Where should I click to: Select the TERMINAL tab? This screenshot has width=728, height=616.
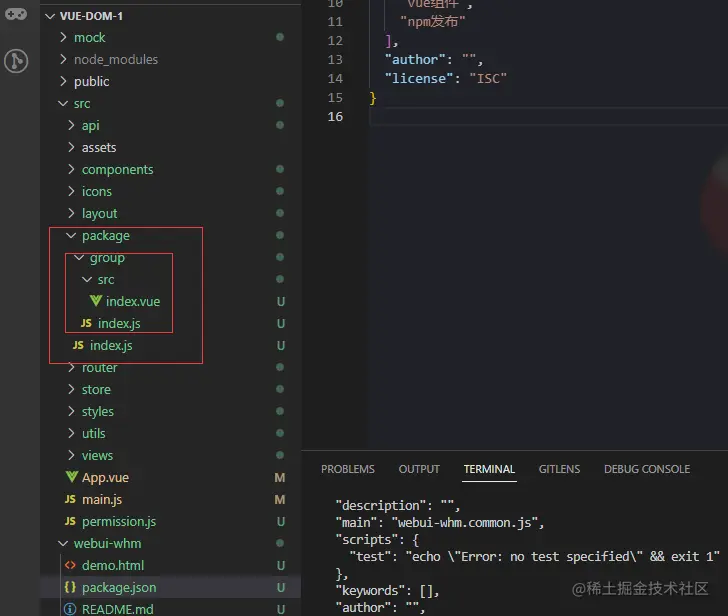489,469
